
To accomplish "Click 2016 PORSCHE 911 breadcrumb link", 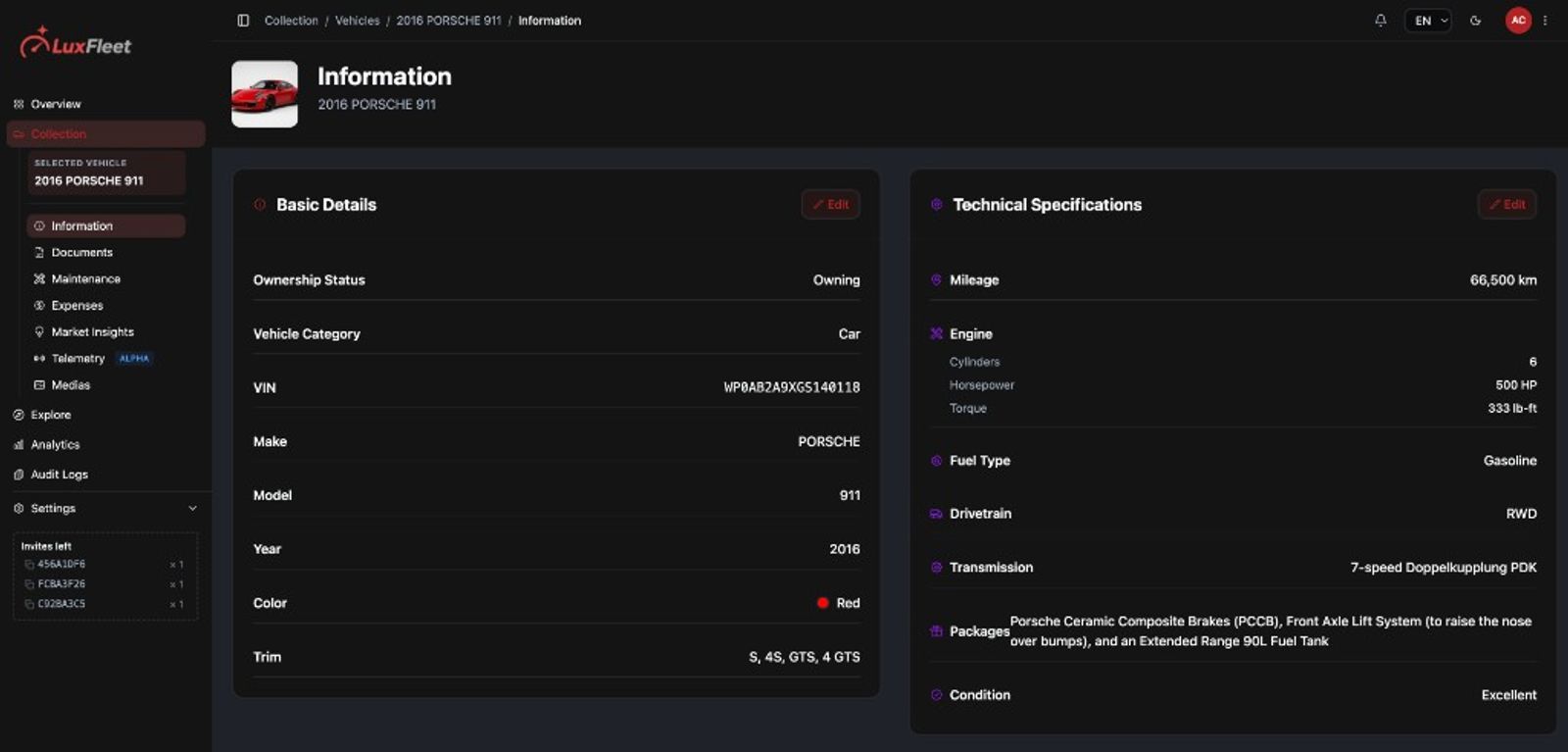I will click(449, 21).
